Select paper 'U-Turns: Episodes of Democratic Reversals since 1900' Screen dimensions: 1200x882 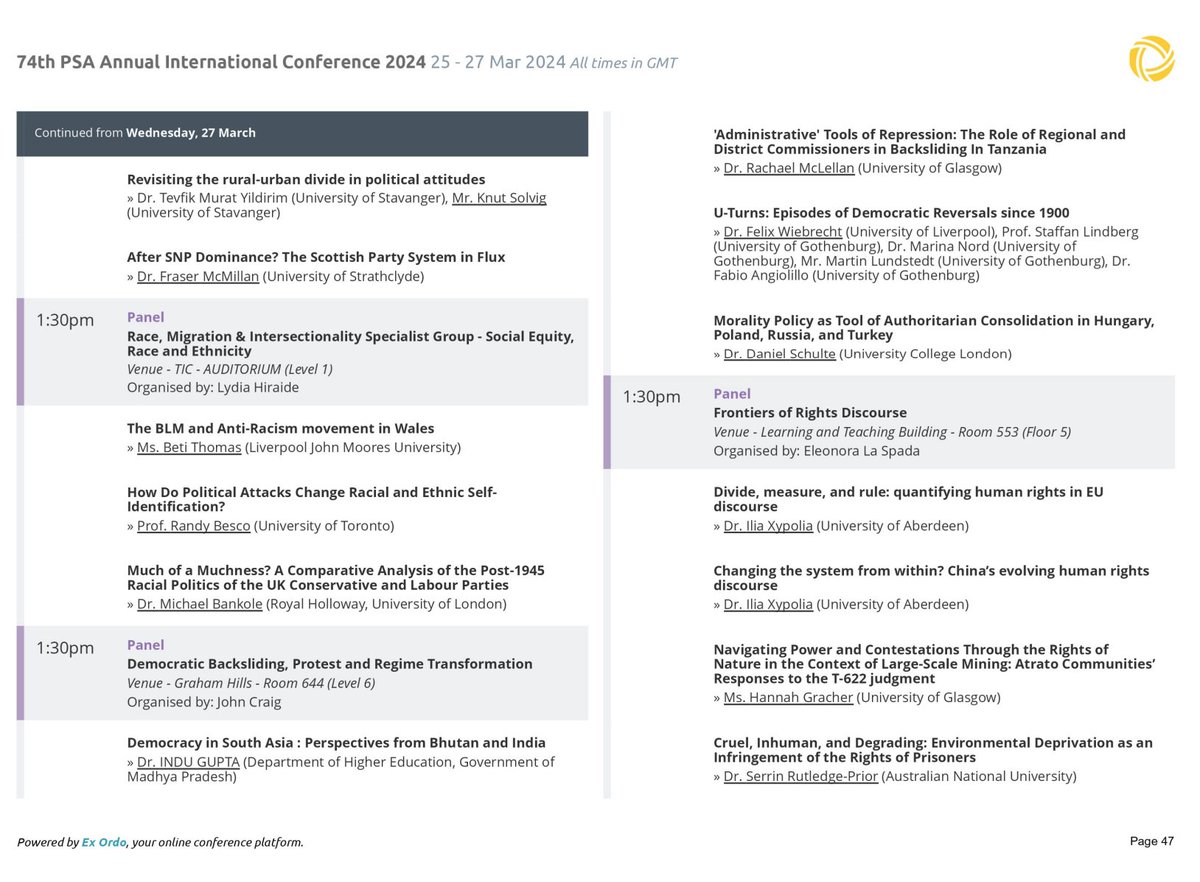click(891, 213)
